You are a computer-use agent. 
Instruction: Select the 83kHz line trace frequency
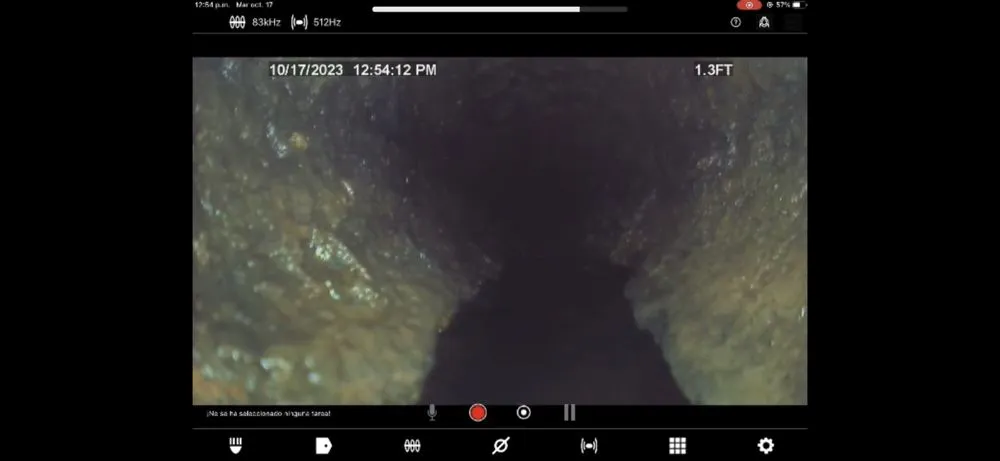pyautogui.click(x=254, y=22)
